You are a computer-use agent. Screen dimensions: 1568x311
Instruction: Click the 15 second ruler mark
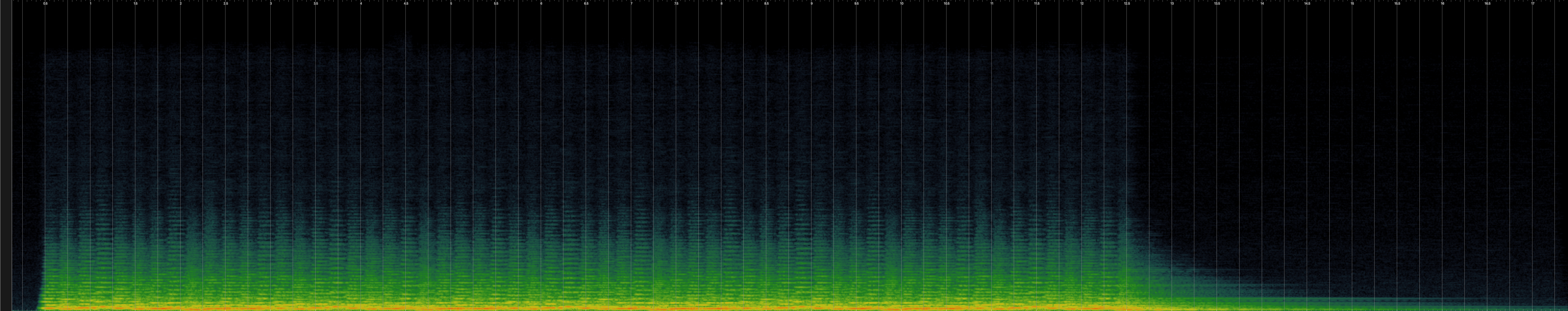pyautogui.click(x=1352, y=4)
